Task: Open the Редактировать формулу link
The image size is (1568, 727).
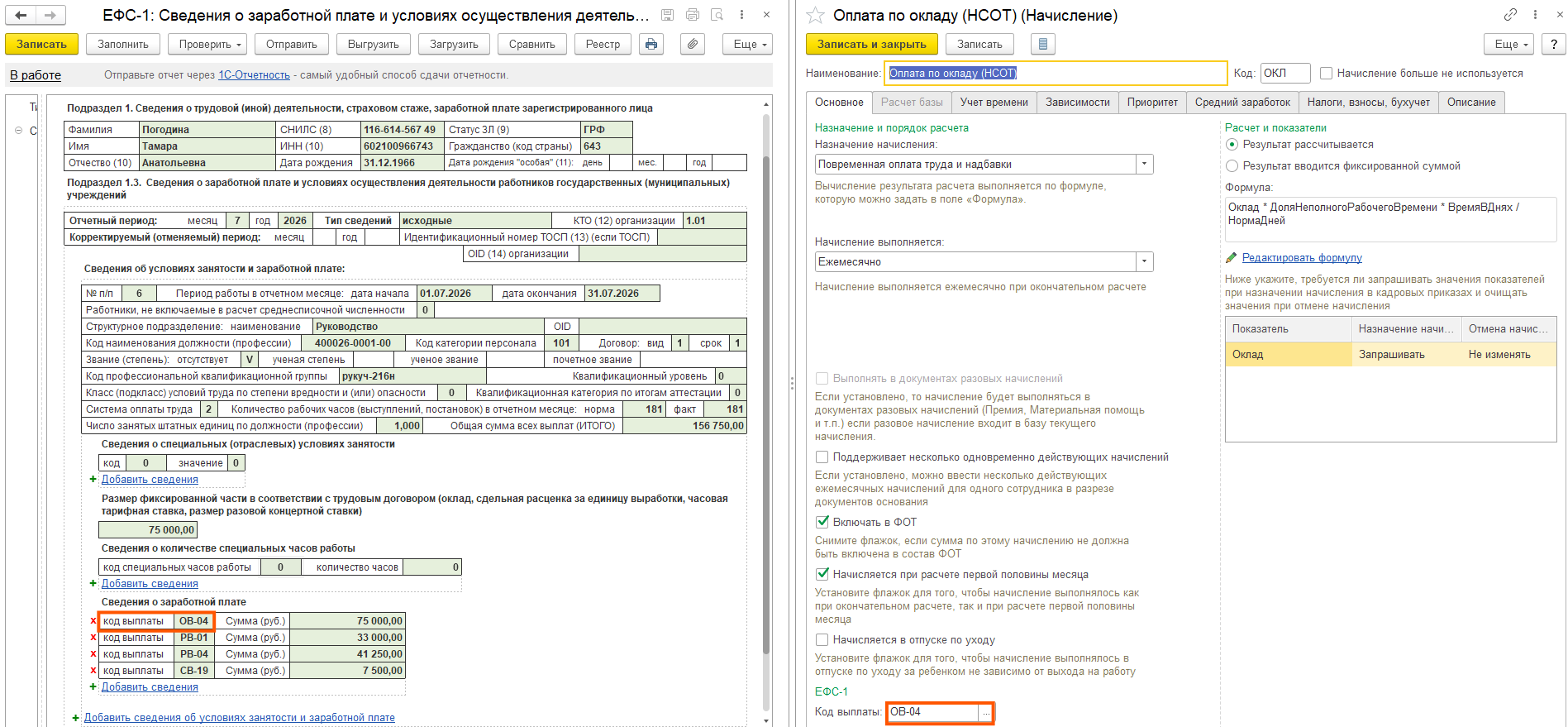Action: [x=1302, y=258]
